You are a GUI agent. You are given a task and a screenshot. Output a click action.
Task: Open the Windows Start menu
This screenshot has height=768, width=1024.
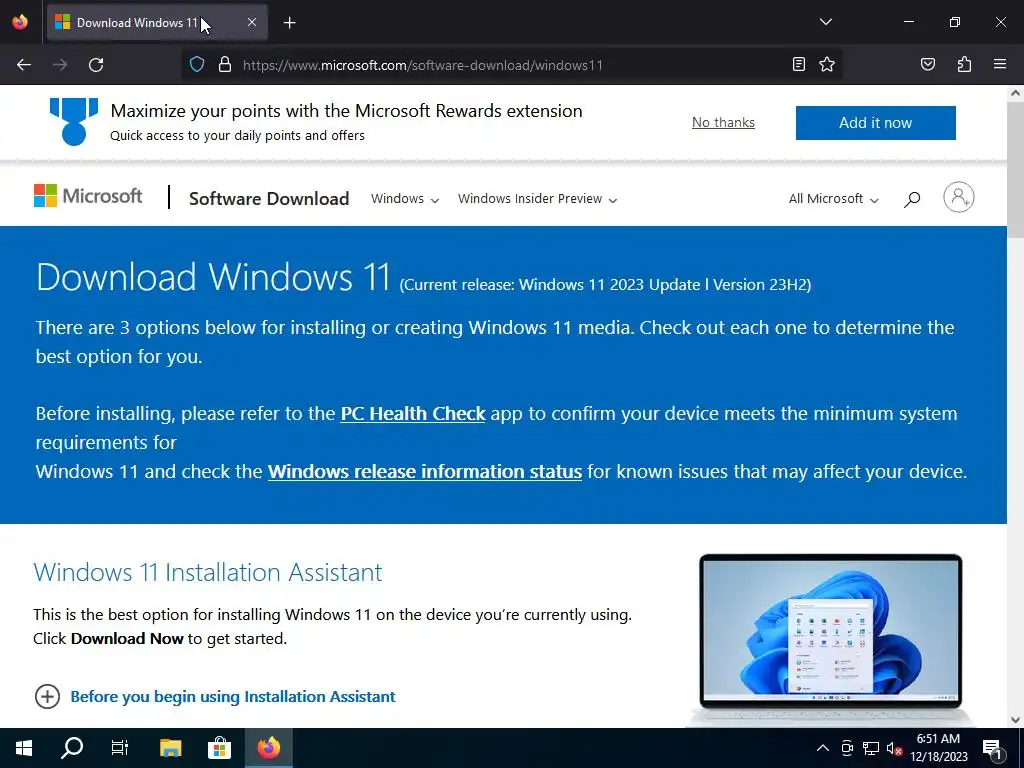[24, 748]
